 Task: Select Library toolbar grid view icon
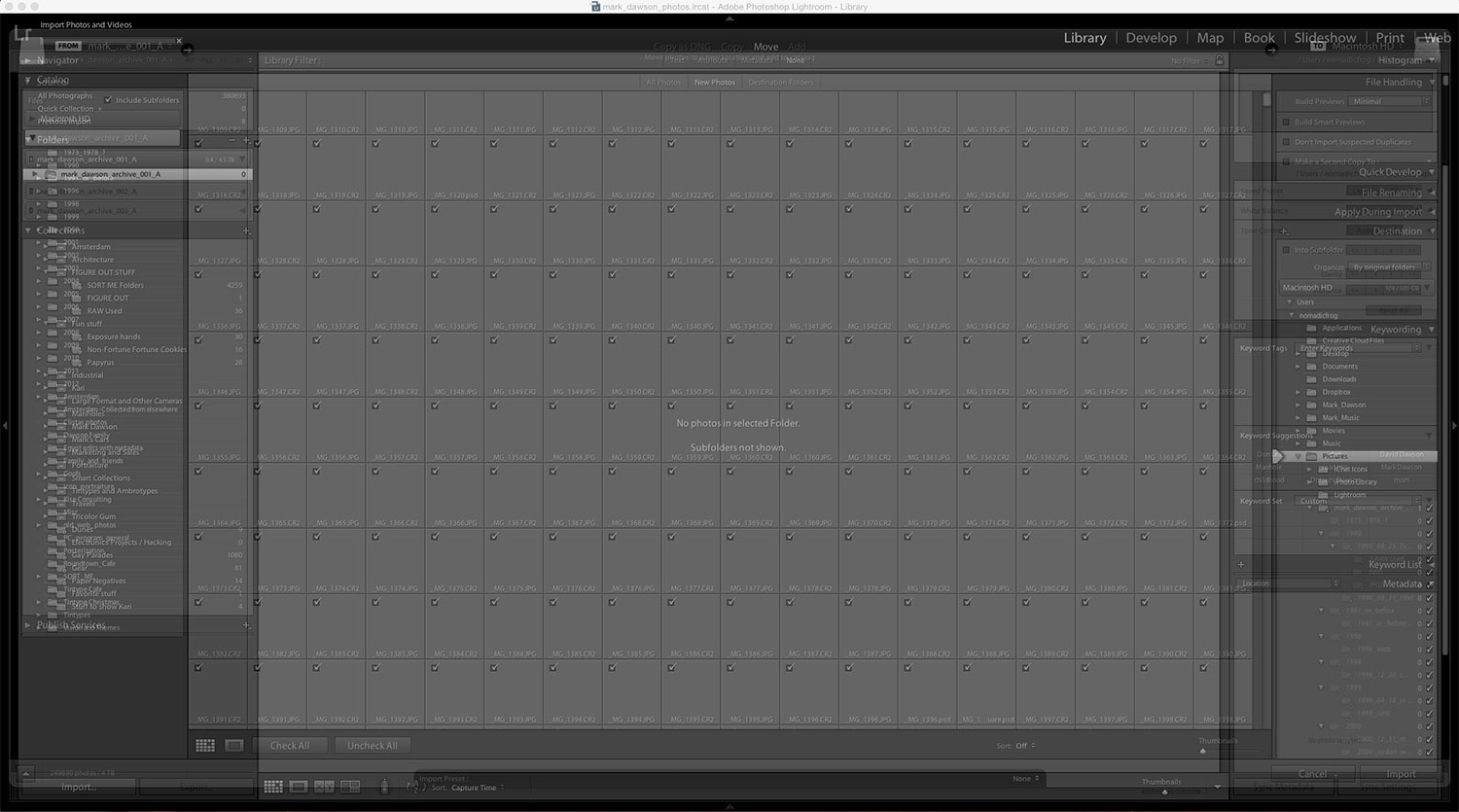click(273, 787)
